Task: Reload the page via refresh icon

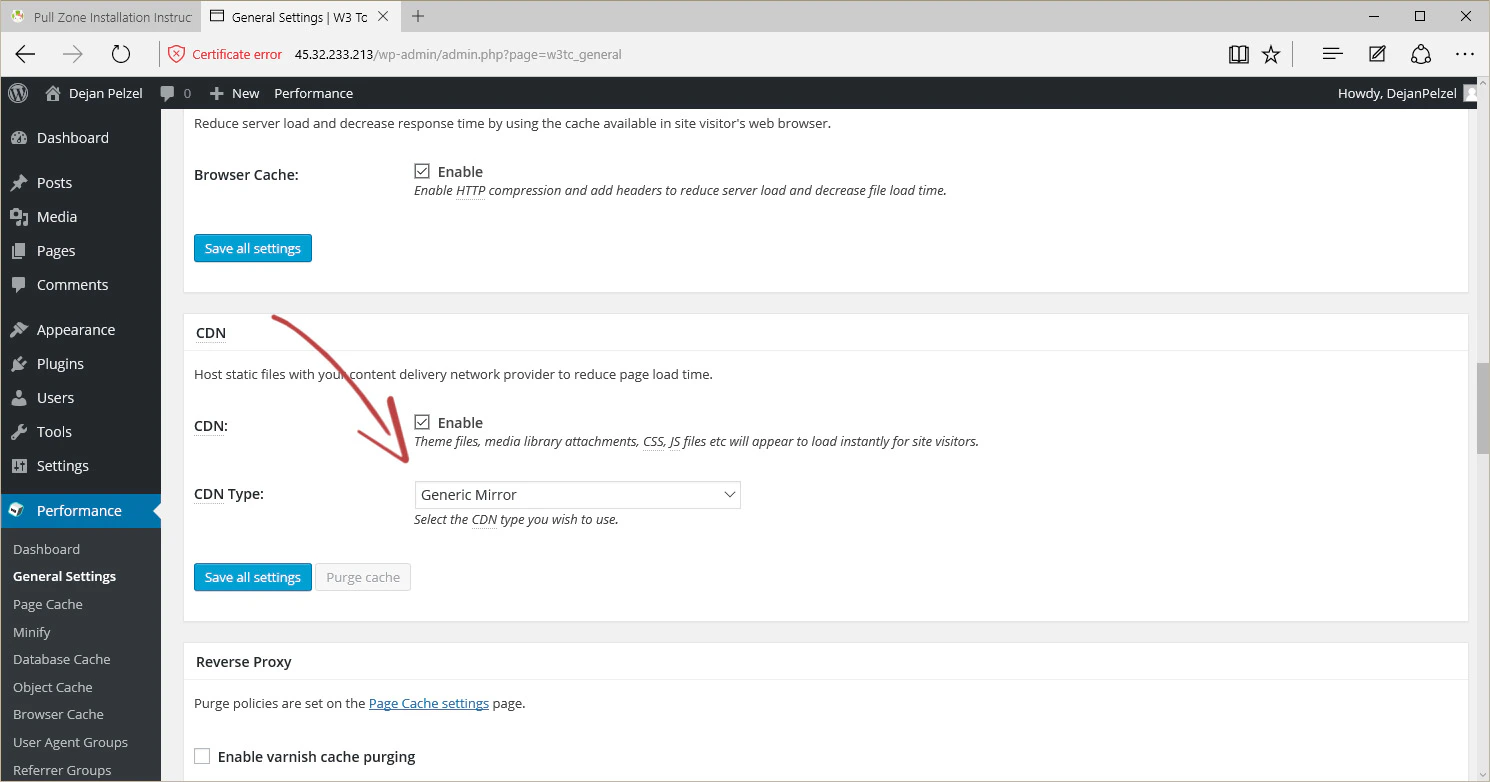Action: [x=121, y=54]
